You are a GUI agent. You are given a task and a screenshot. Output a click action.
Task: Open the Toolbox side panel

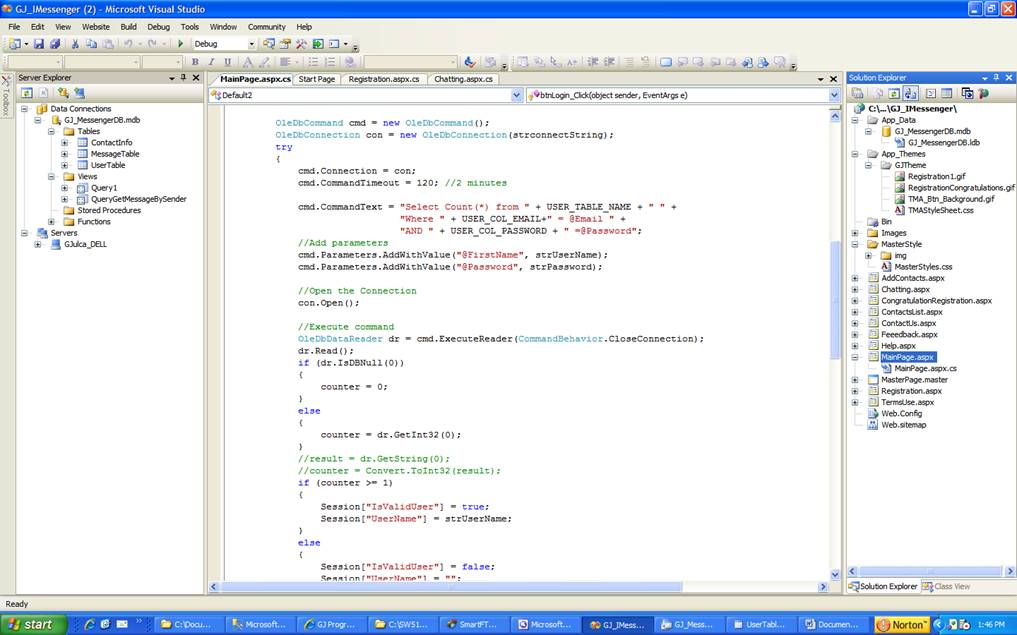click(5, 95)
